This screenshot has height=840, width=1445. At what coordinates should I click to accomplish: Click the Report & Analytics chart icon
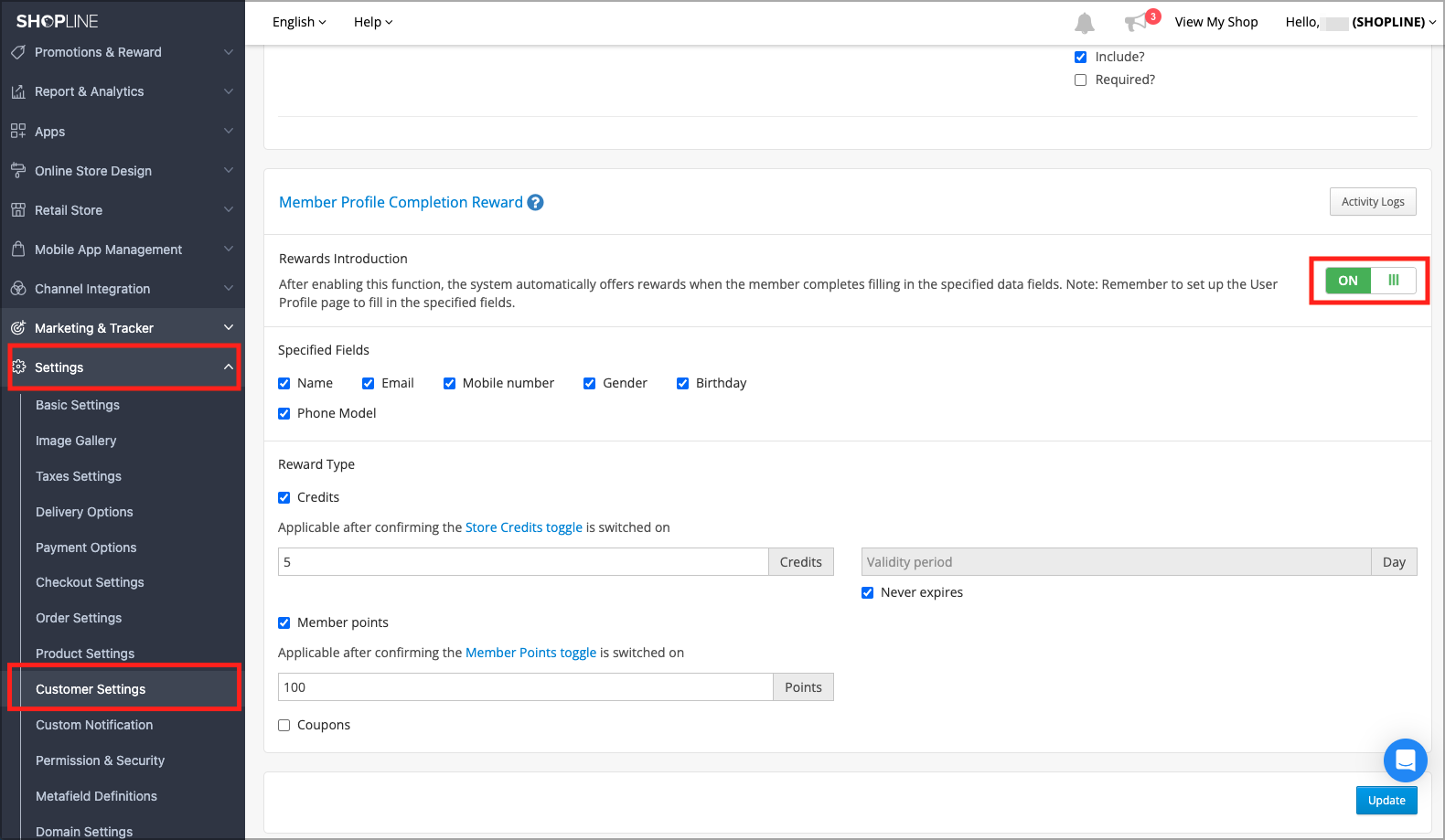[18, 91]
